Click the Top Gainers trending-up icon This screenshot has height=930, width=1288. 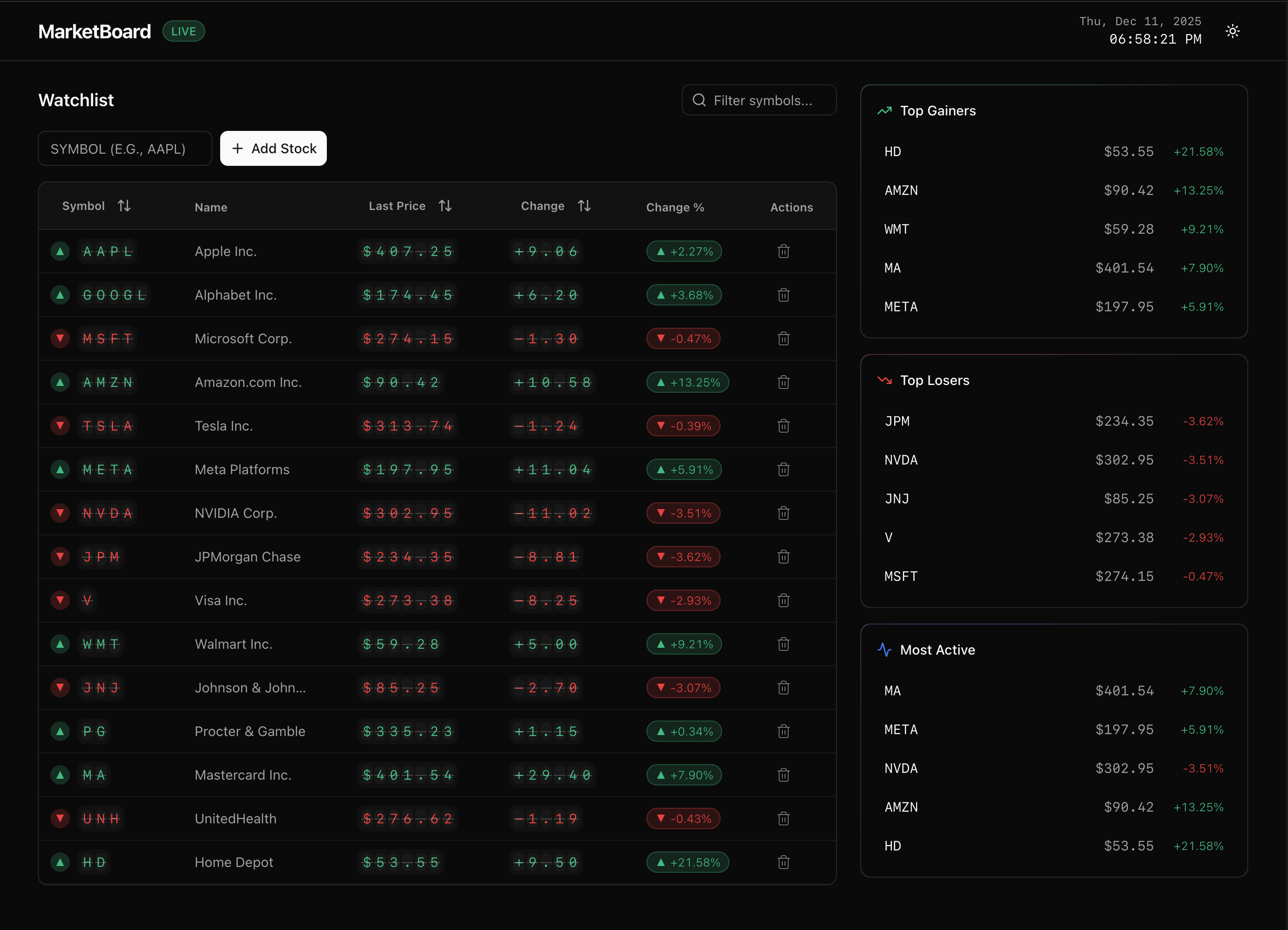(884, 111)
